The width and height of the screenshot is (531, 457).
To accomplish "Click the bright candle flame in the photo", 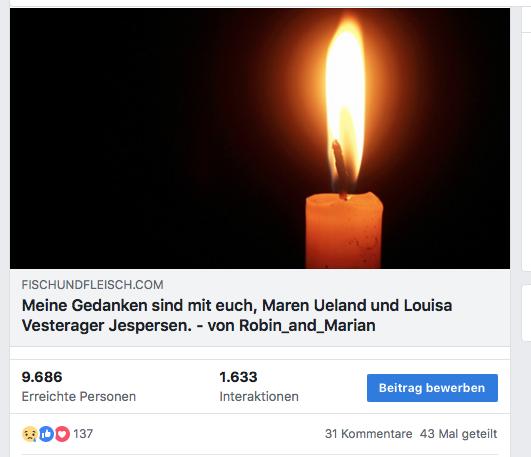I will [345, 102].
